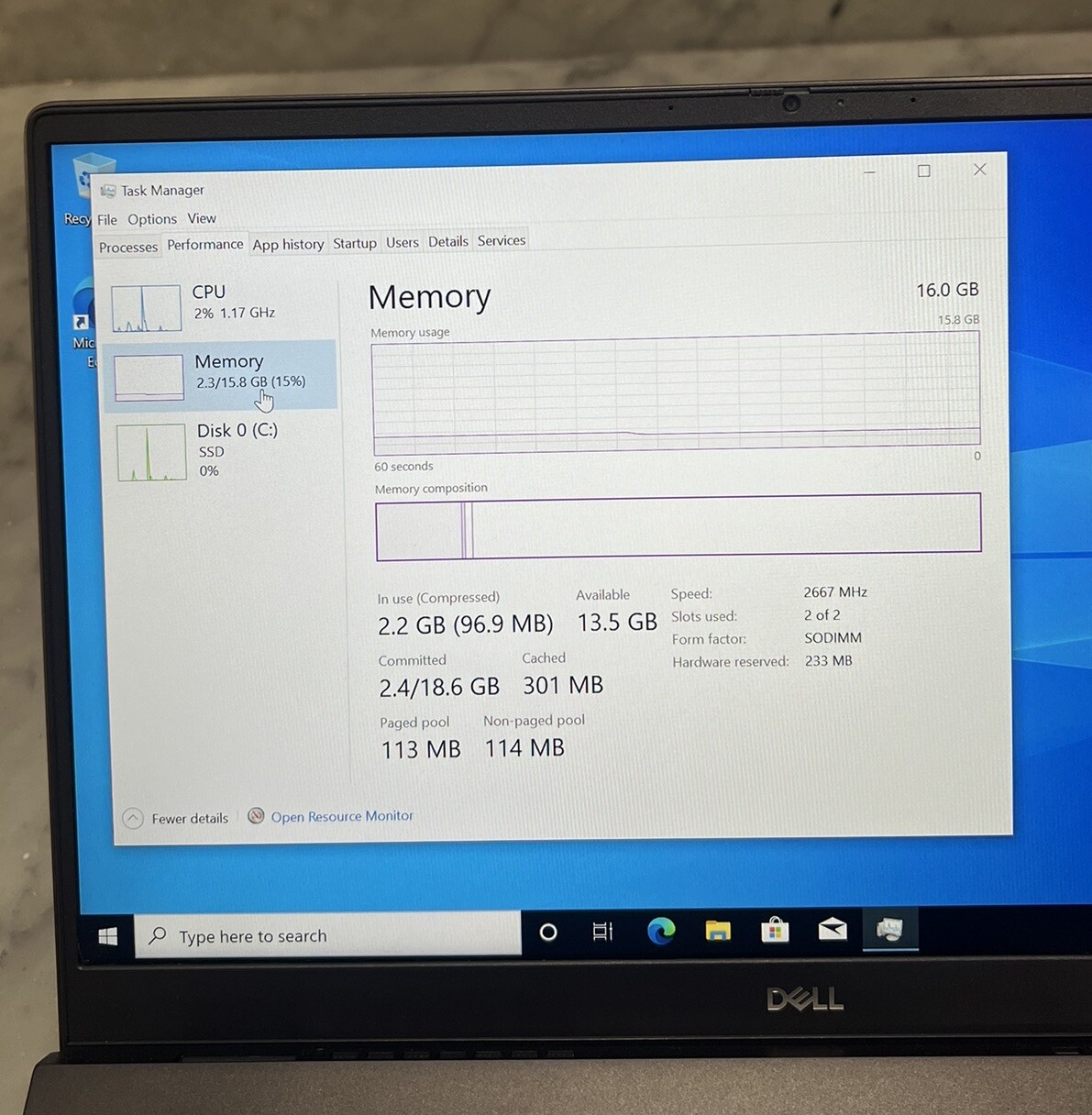
Task: Close the Task Manager window
Action: coord(979,170)
